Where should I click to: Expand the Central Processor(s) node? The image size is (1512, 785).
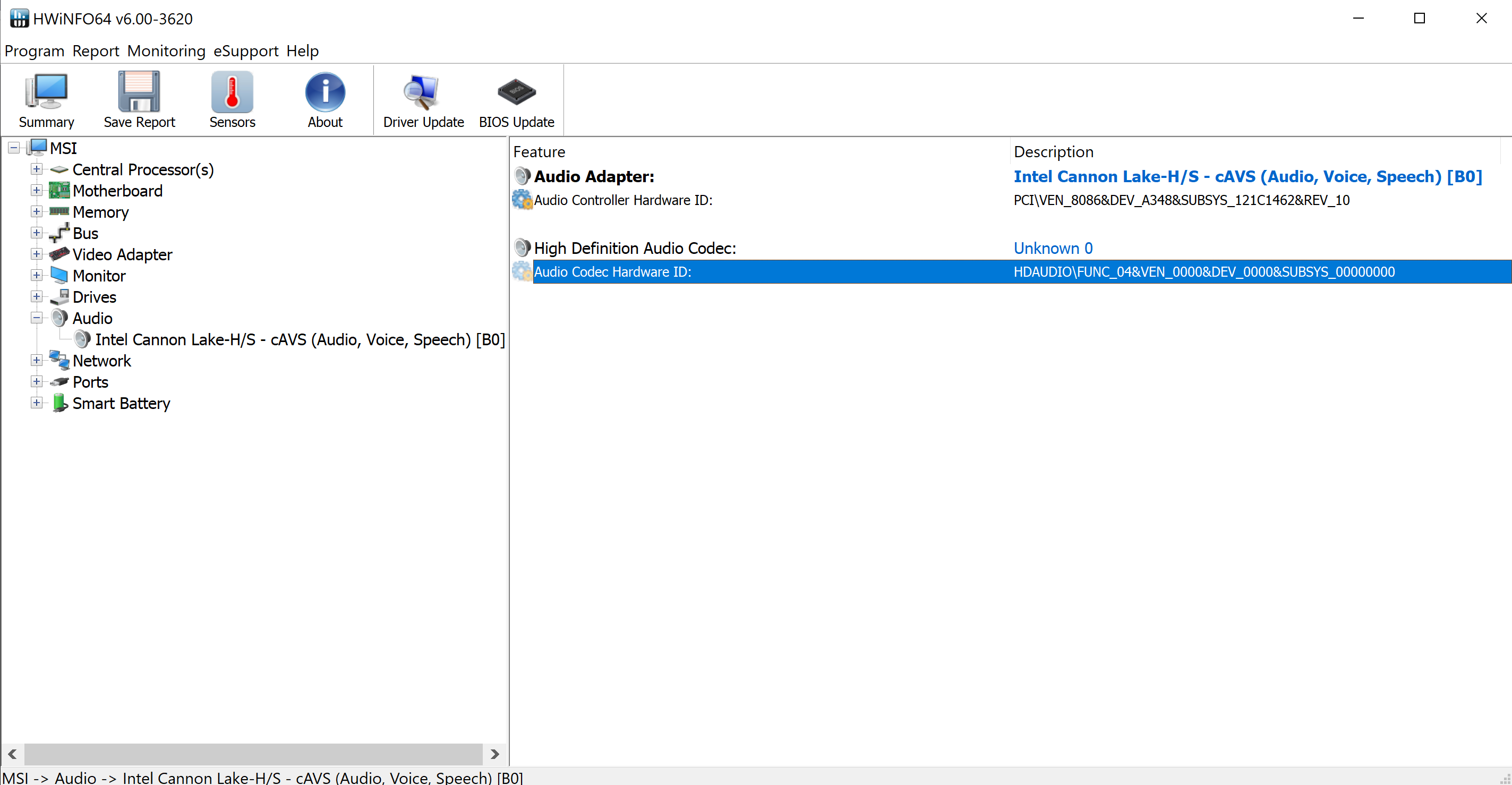(x=37, y=169)
